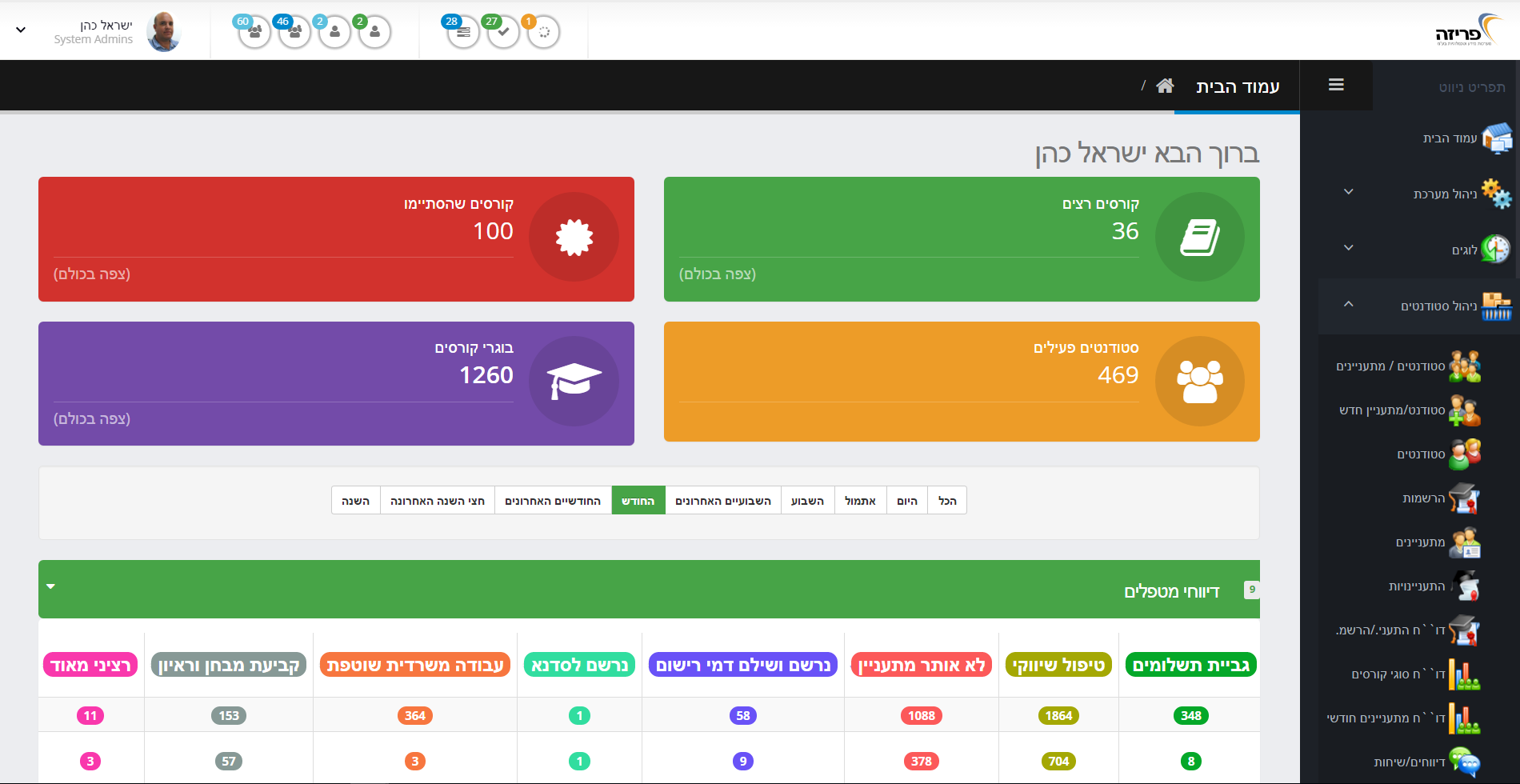Click the מתעניינים sidebar icon
The width and height of the screenshot is (1520, 784).
point(1465,542)
